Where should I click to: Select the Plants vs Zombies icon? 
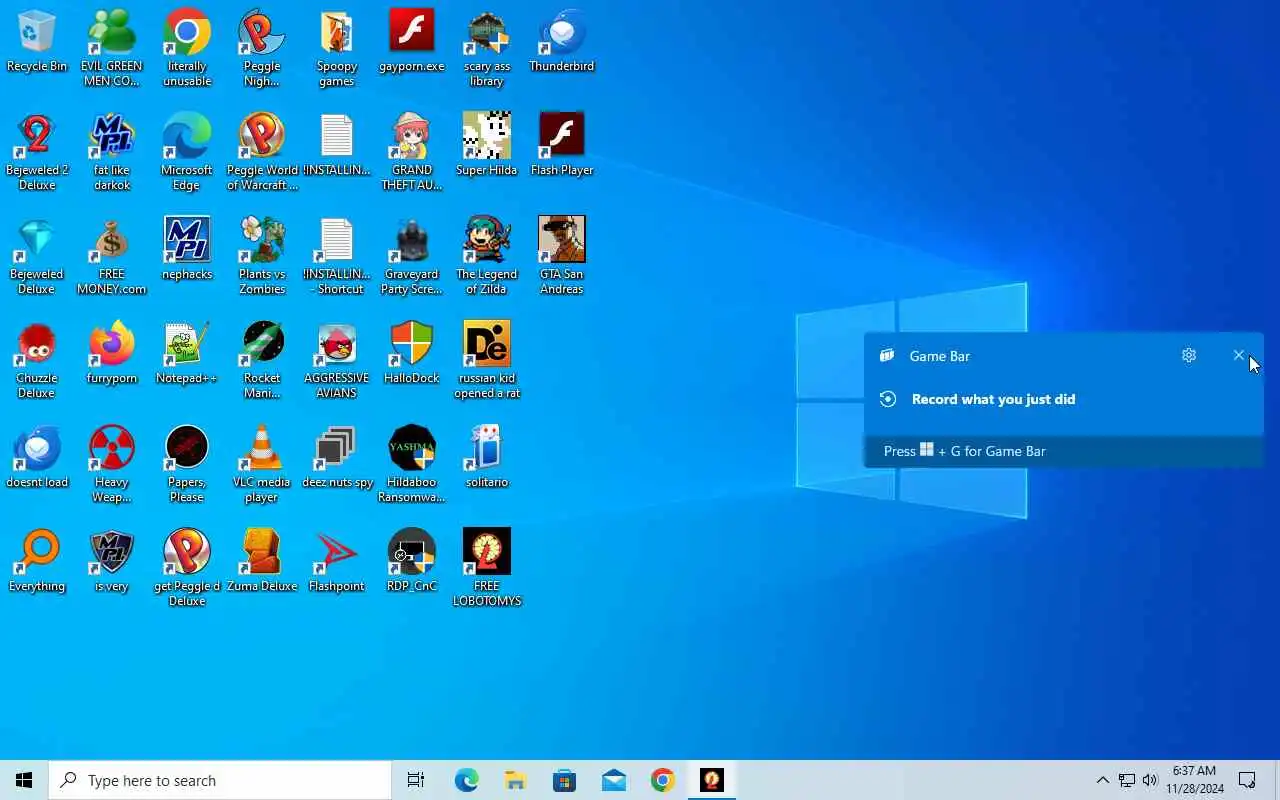pos(262,257)
